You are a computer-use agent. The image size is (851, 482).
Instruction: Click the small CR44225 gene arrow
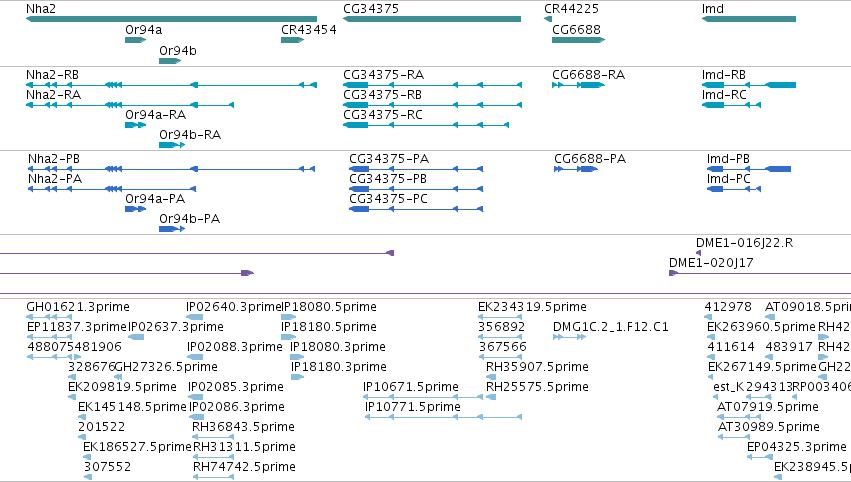tap(548, 19)
